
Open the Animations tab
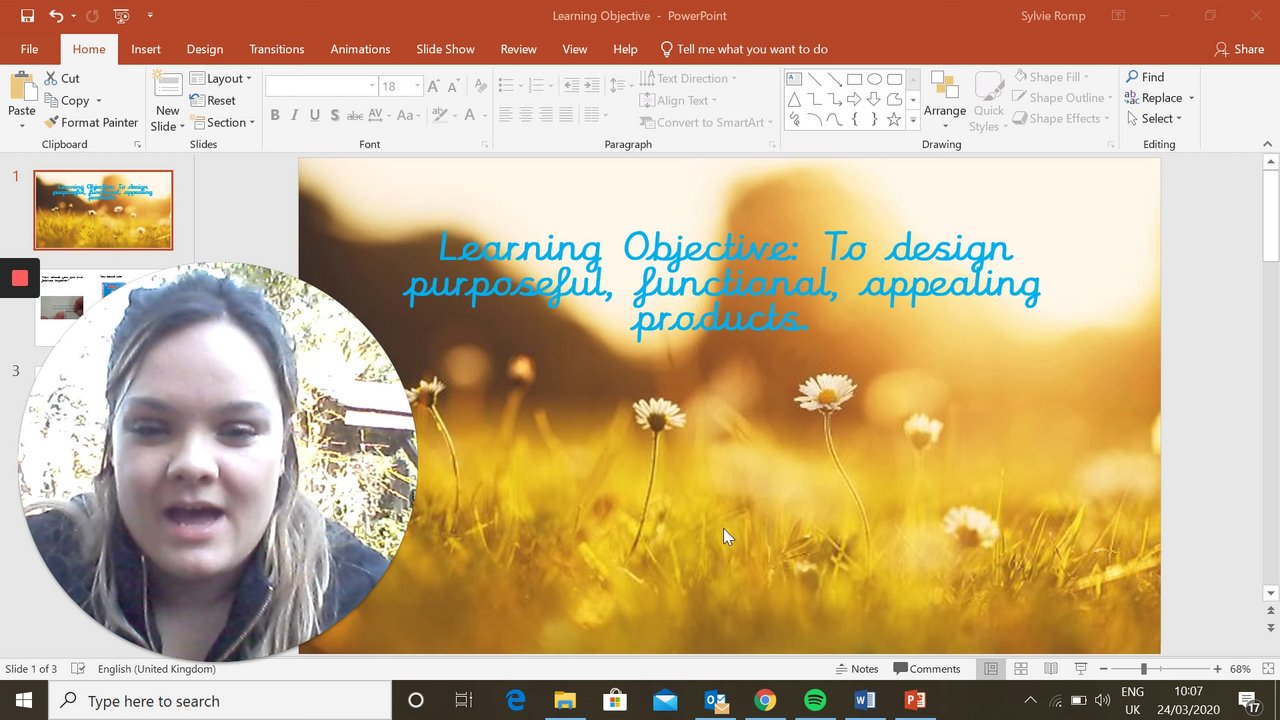click(360, 49)
